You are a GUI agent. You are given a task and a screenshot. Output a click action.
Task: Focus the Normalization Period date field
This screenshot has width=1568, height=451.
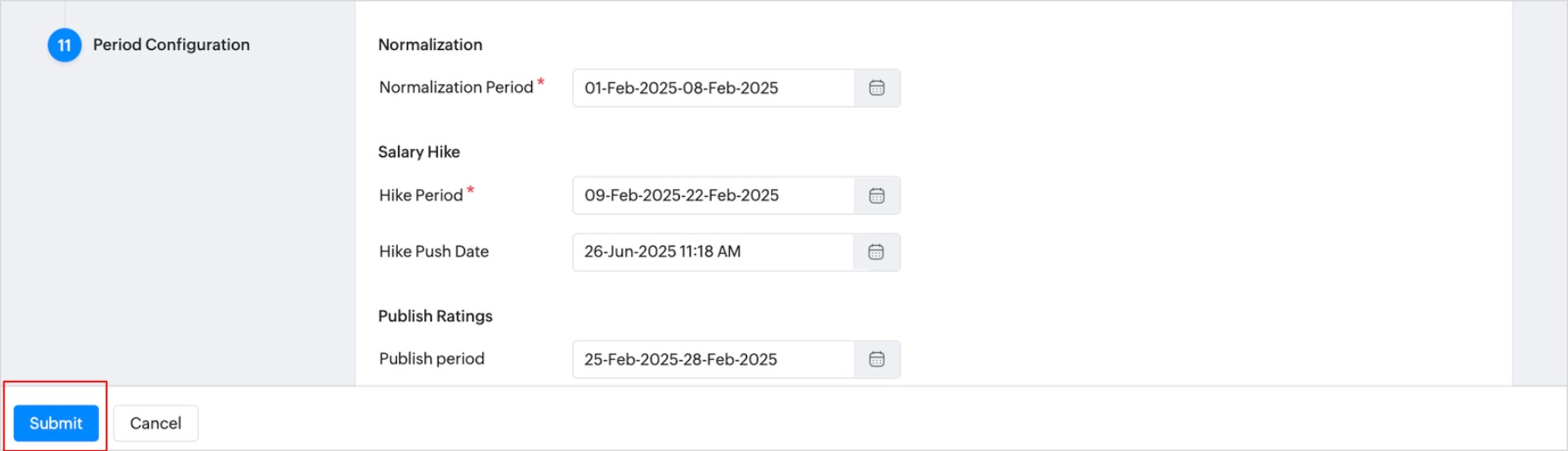click(713, 88)
